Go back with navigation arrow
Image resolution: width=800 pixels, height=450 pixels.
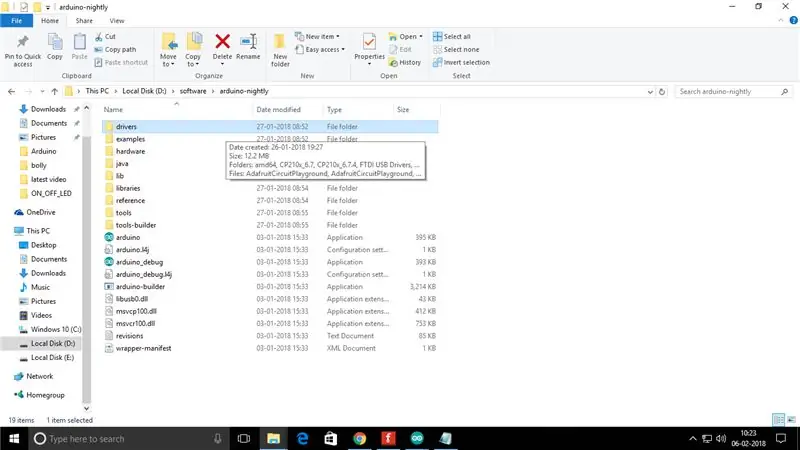pyautogui.click(x=11, y=91)
